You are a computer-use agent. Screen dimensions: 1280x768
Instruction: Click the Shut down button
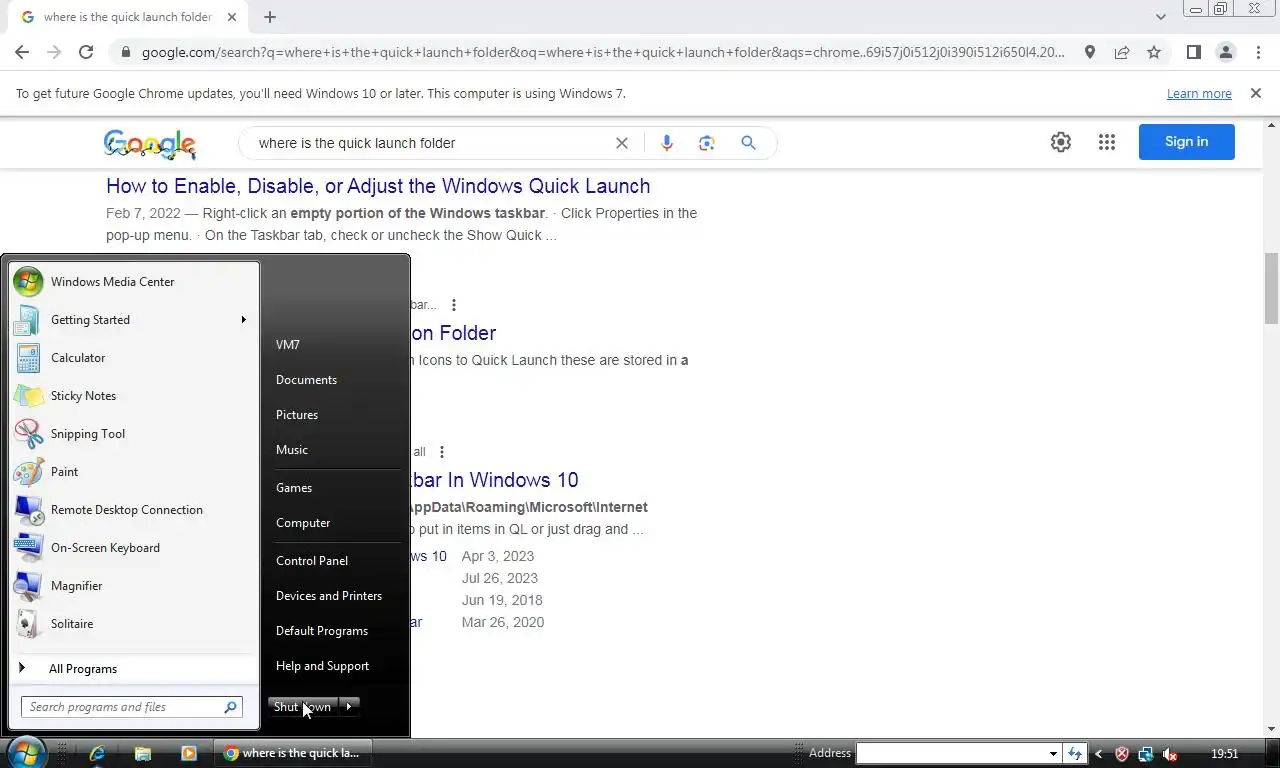(303, 706)
